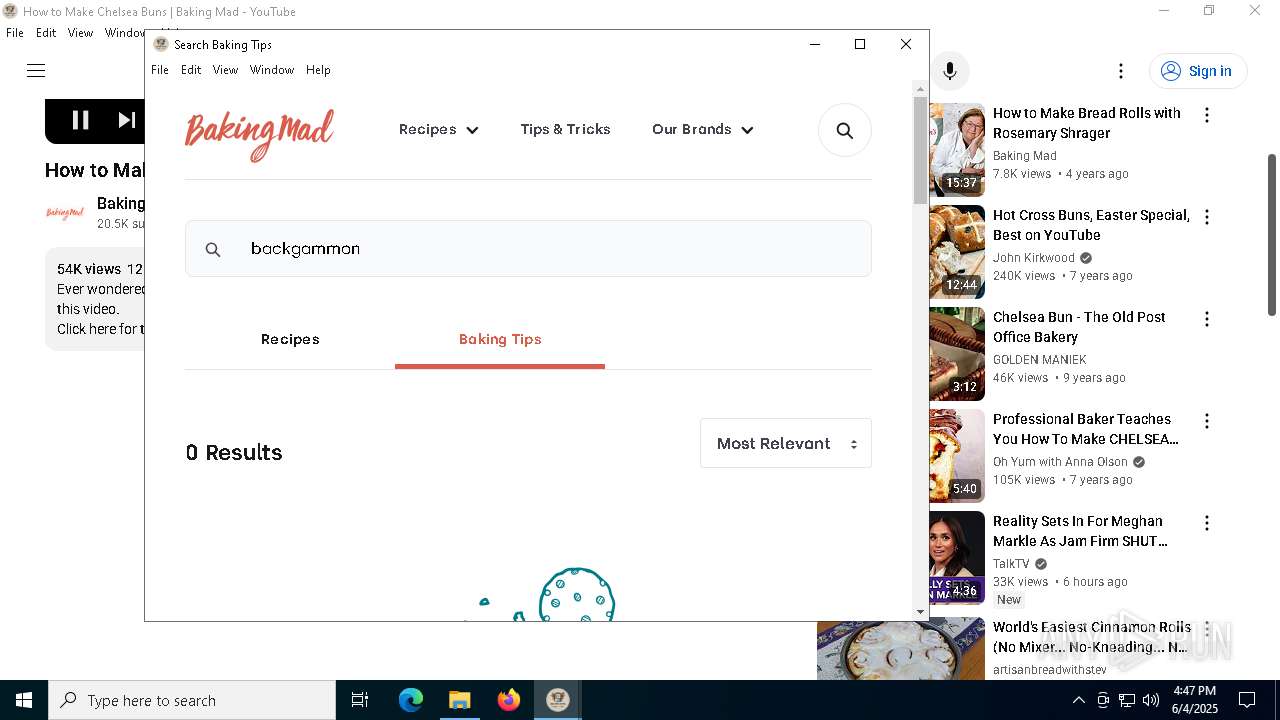Click the Windows taskbar search box
1280x720 pixels.
click(x=192, y=700)
